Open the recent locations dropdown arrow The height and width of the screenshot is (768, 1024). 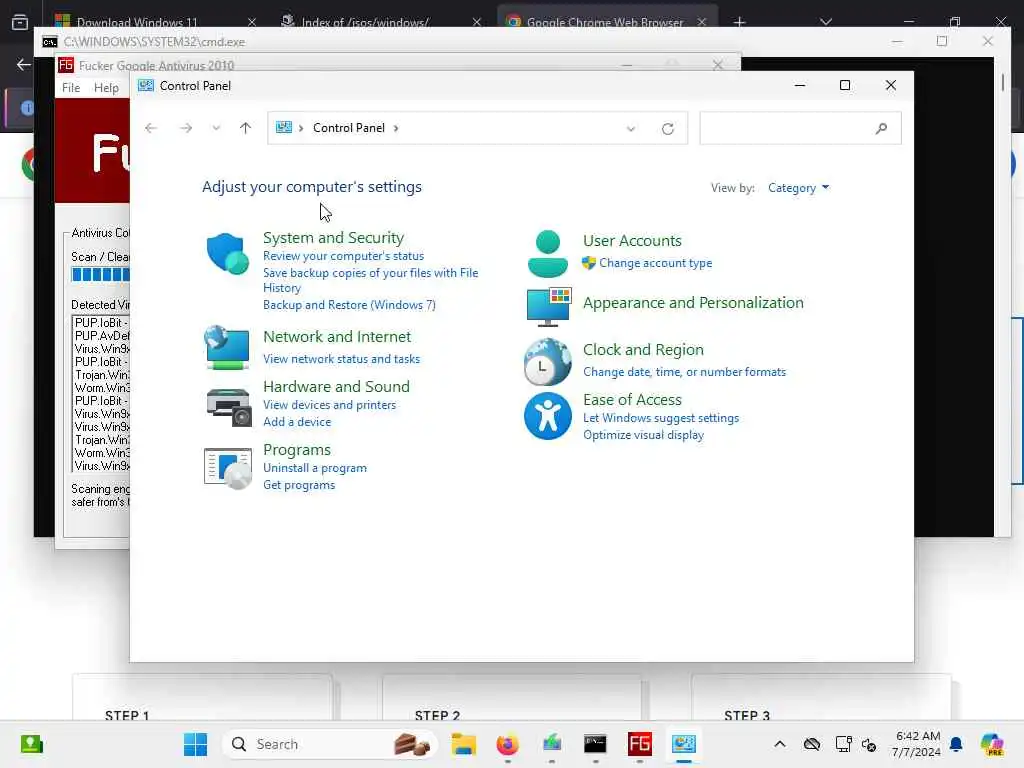pos(216,128)
